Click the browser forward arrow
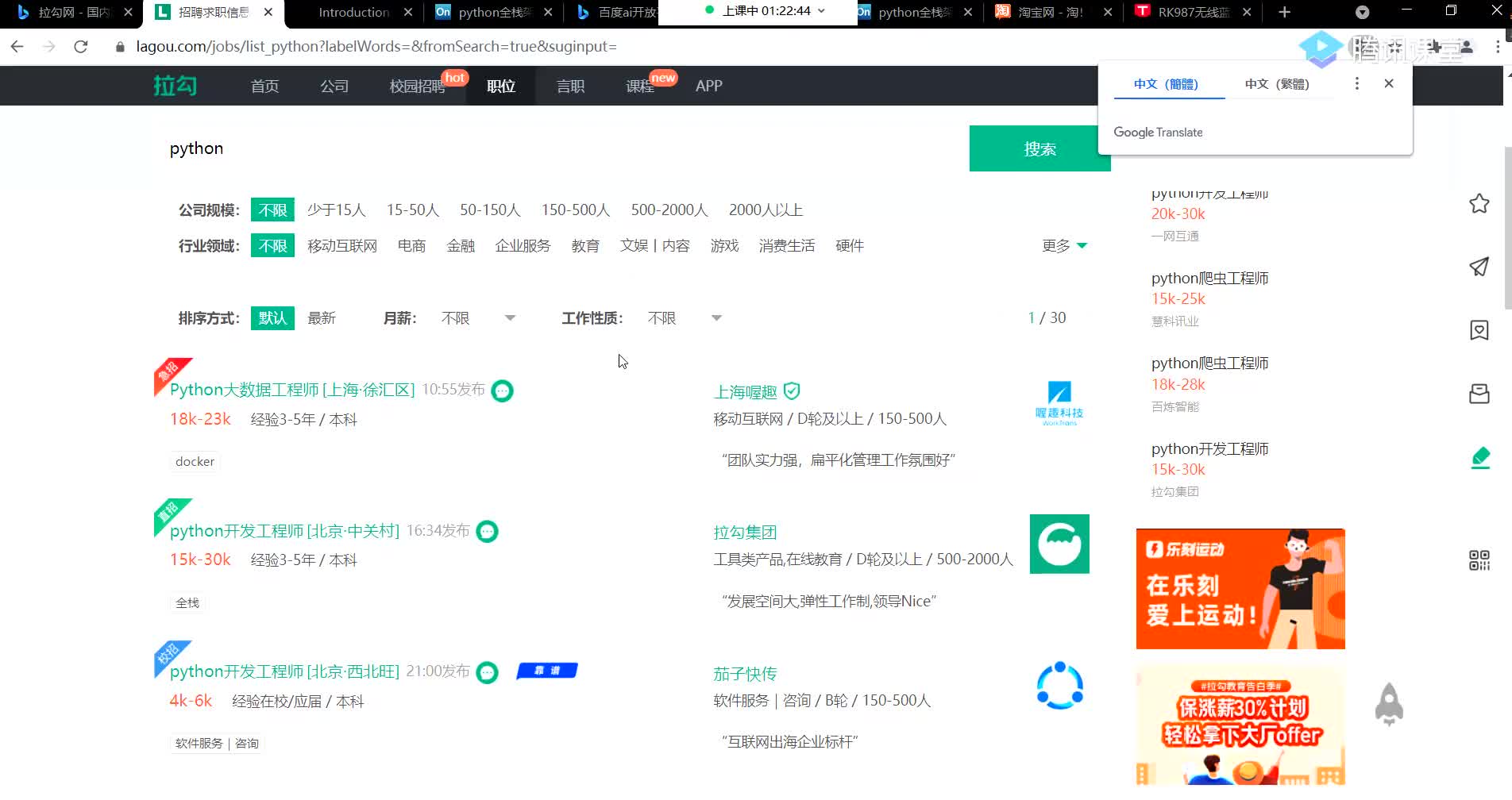 point(48,47)
